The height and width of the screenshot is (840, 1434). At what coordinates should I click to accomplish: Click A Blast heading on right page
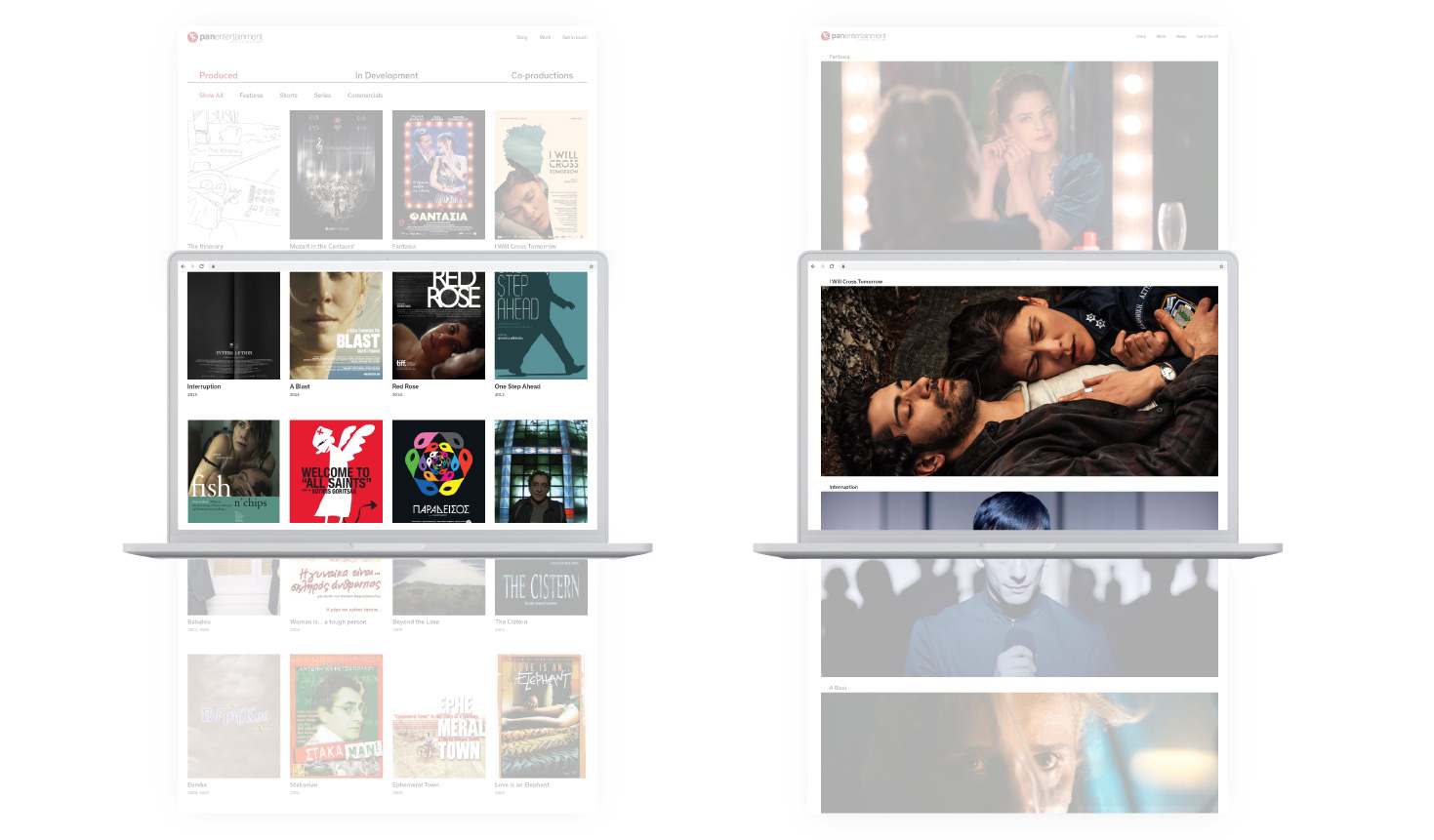click(x=838, y=688)
